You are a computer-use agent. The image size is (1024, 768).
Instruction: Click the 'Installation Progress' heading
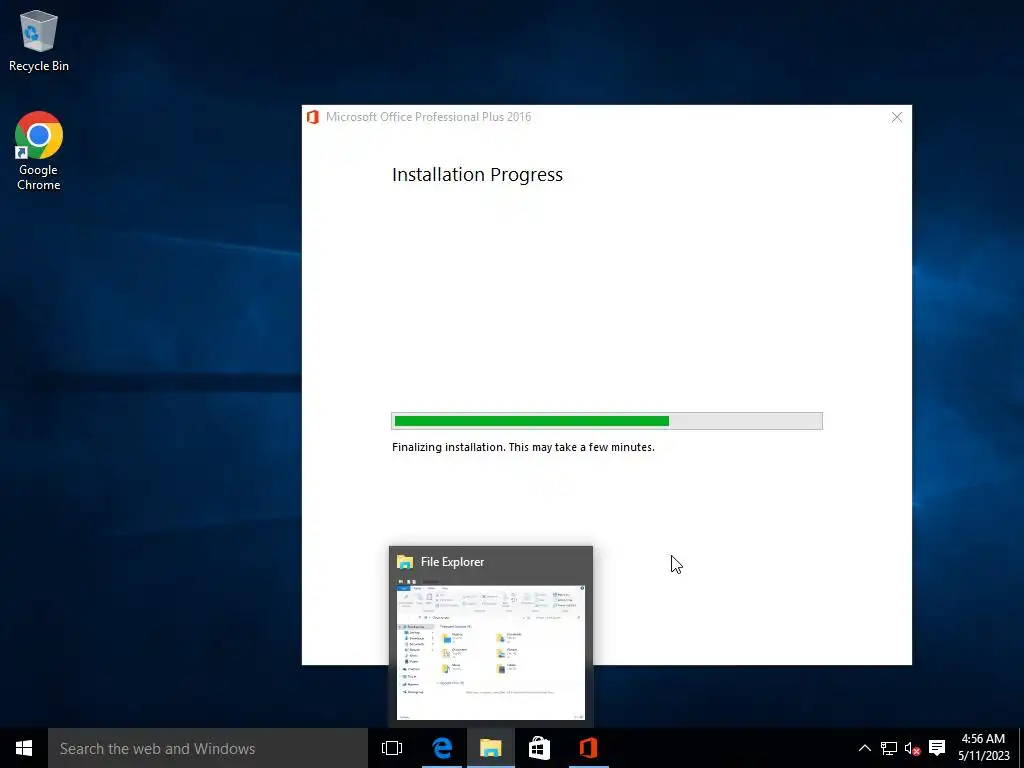point(477,174)
